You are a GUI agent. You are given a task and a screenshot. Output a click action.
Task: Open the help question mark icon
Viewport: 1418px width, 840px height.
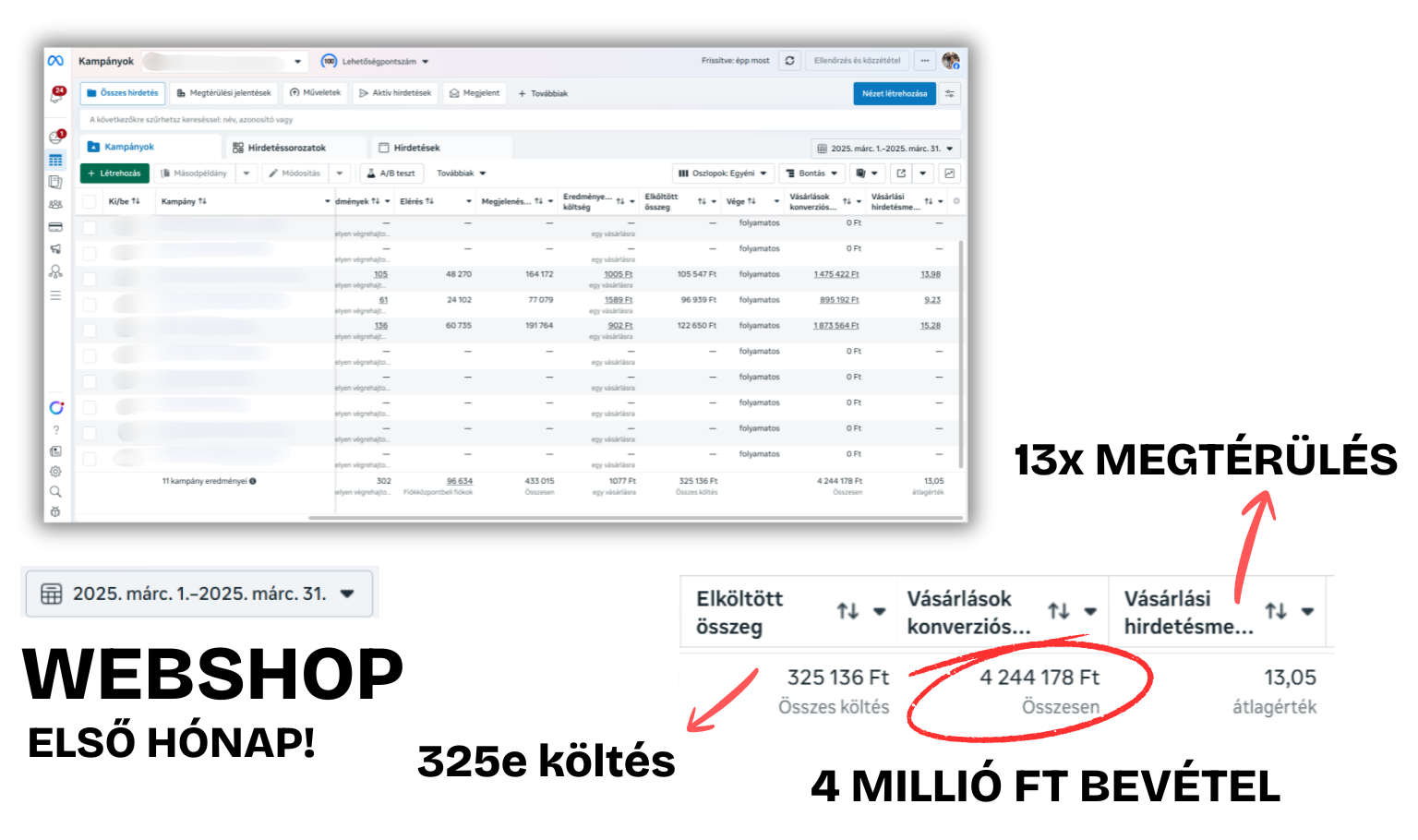[x=55, y=430]
